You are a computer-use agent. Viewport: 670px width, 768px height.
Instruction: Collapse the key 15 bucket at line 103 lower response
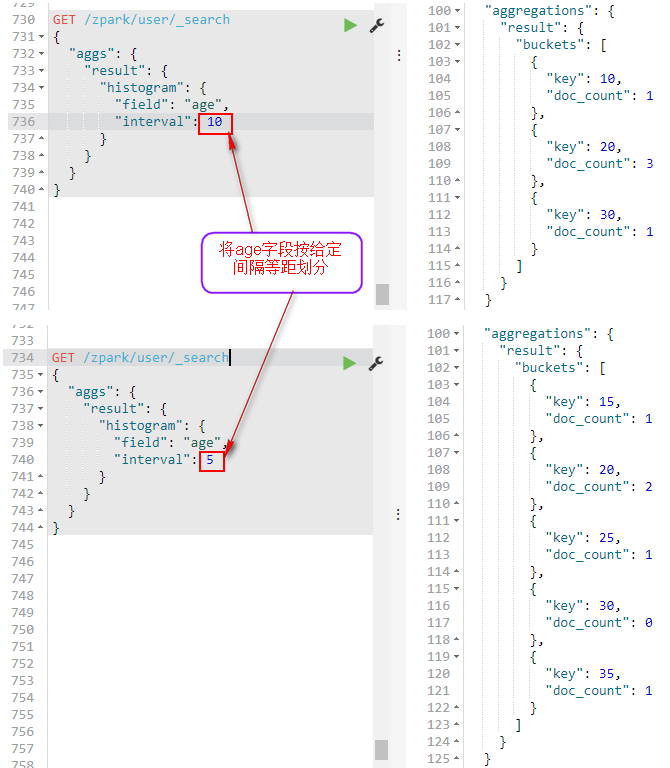pyautogui.click(x=456, y=384)
